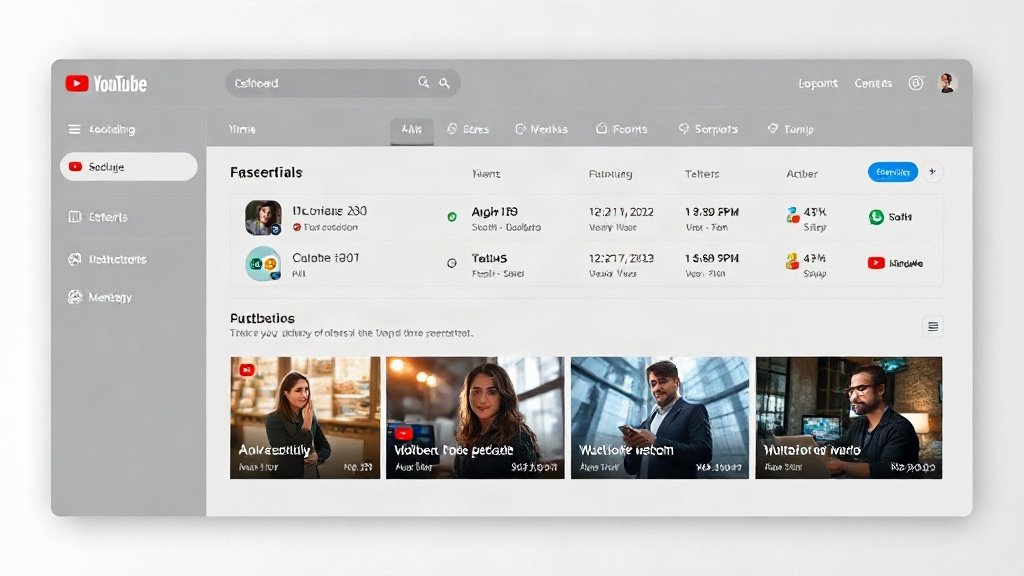The image size is (1024, 576).
Task: Open the "Lopomt" link in the header
Action: [818, 84]
